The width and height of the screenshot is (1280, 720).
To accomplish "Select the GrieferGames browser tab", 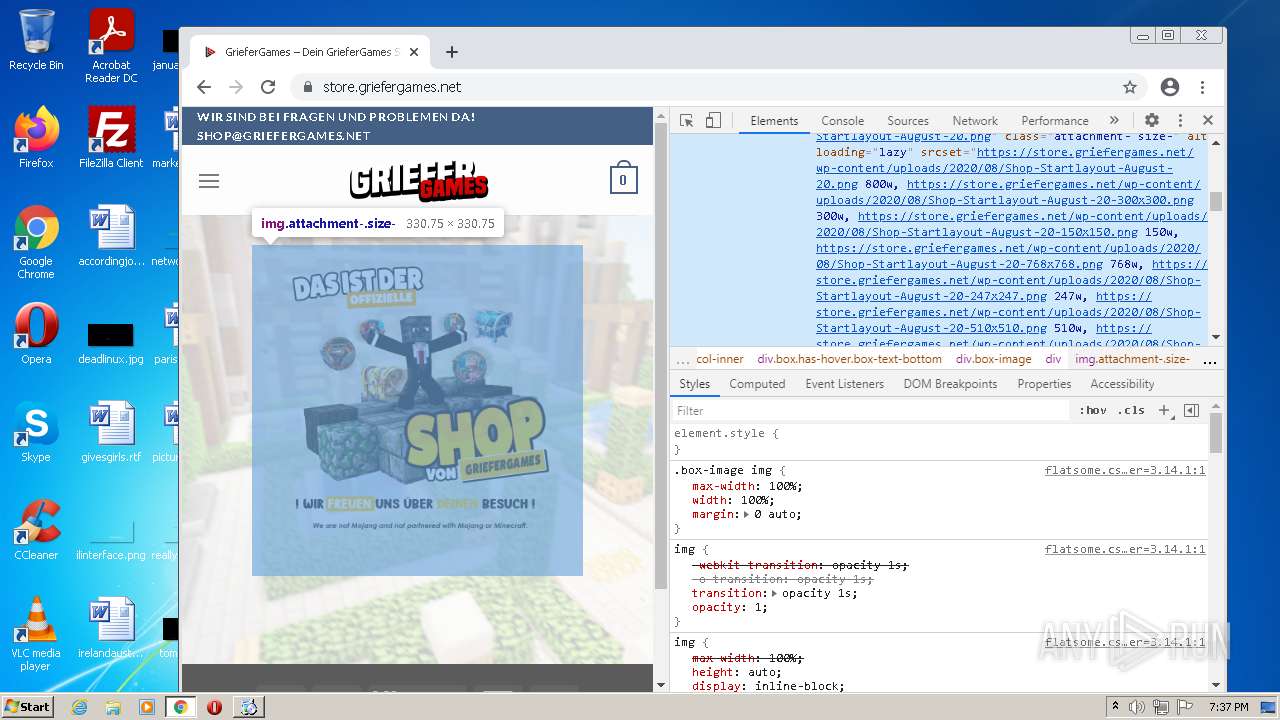I will point(312,52).
